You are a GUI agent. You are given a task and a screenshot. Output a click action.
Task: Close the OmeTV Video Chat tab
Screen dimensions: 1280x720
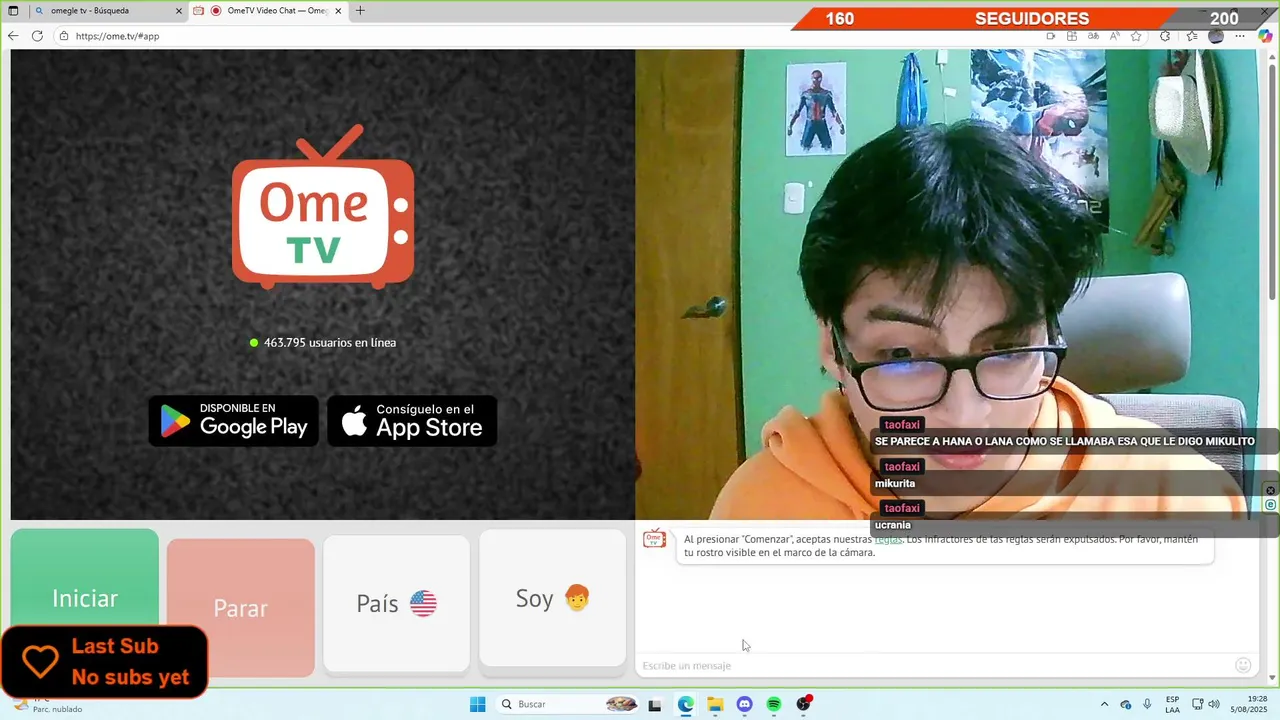coord(338,11)
